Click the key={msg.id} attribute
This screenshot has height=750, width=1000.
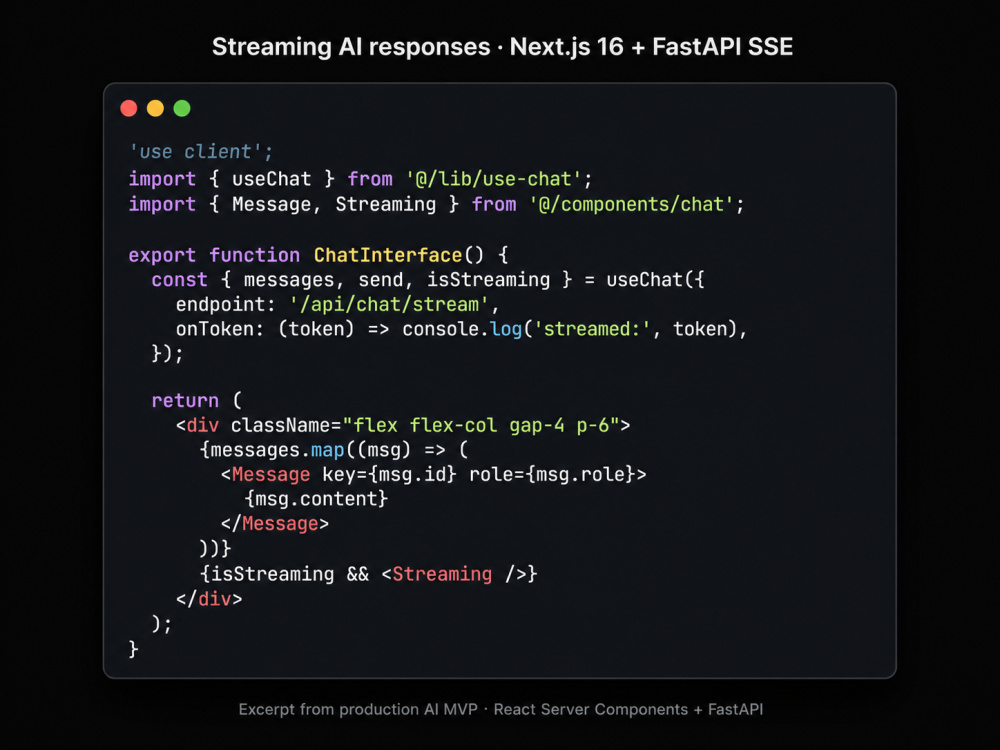tap(389, 475)
